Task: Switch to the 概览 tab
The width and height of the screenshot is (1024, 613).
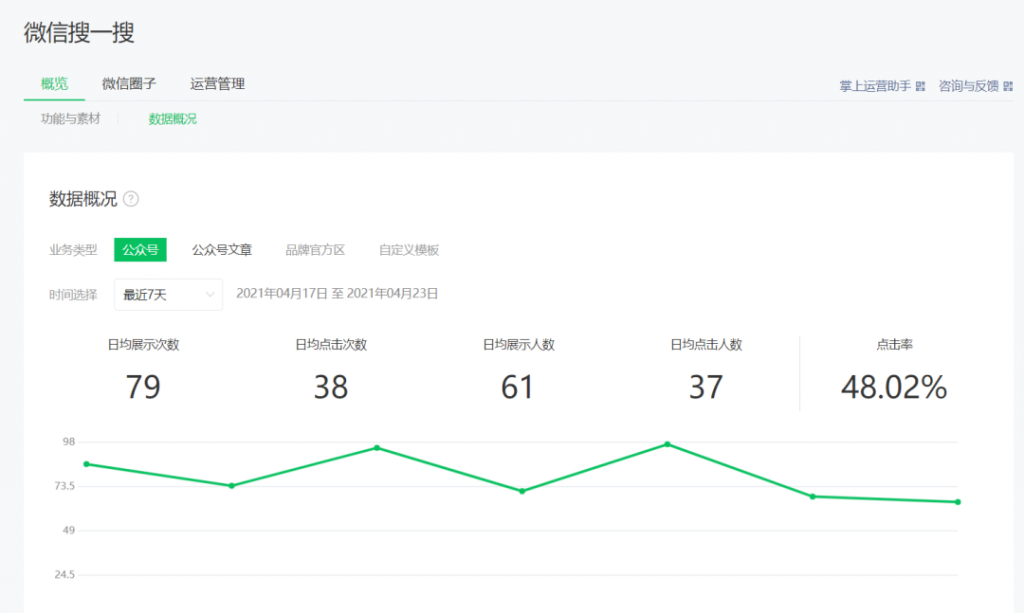Action: click(54, 84)
